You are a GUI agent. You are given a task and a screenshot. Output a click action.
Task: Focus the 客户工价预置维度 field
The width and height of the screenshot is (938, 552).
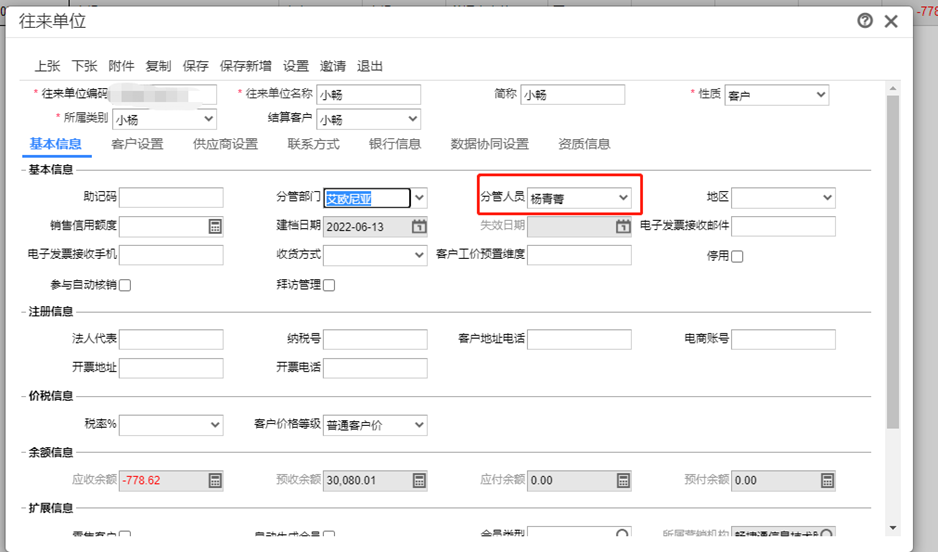click(579, 255)
